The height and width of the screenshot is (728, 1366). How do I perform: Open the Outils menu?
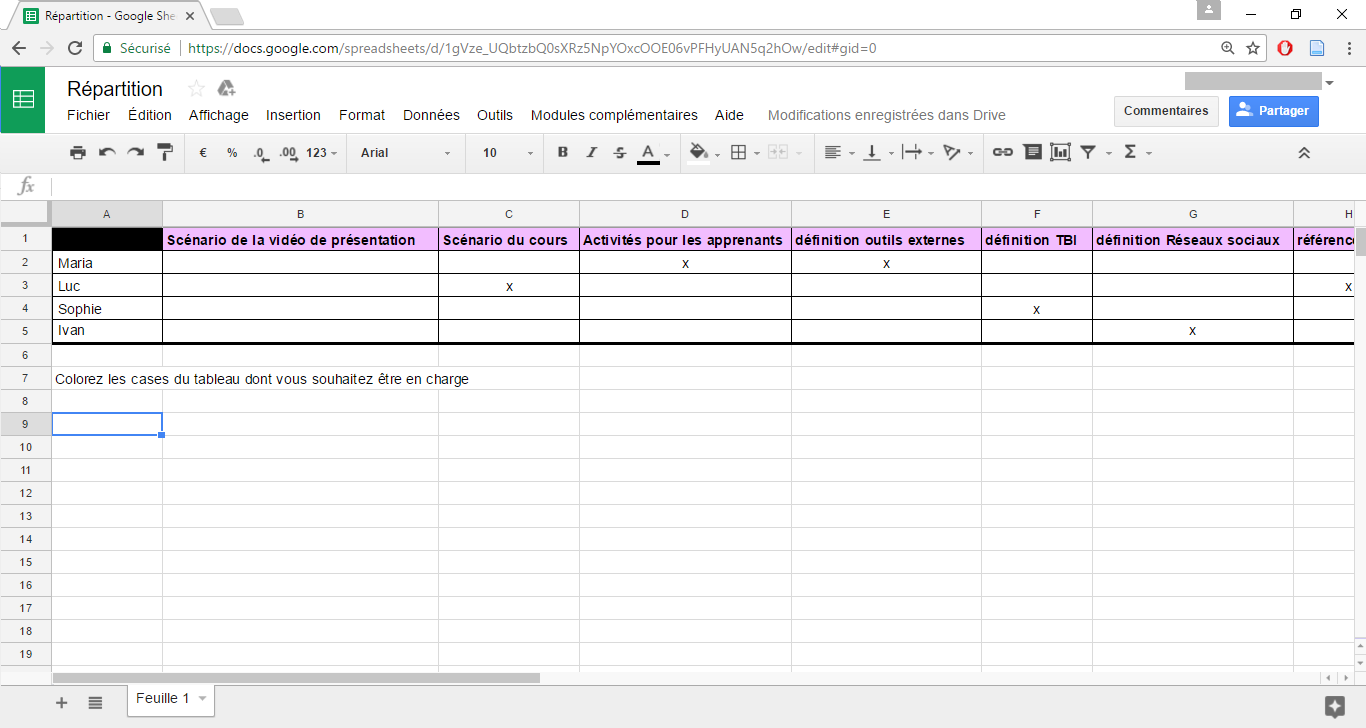point(495,115)
